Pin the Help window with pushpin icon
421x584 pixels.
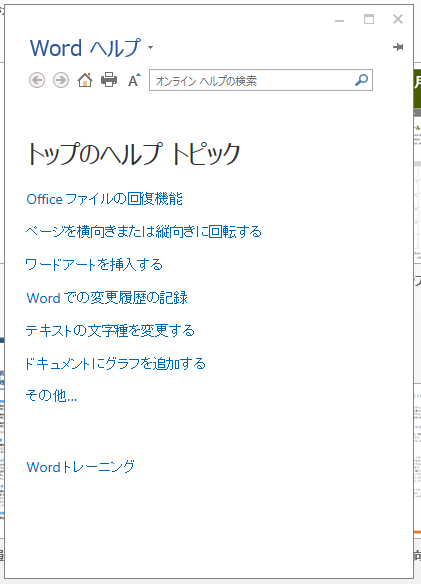(x=398, y=47)
